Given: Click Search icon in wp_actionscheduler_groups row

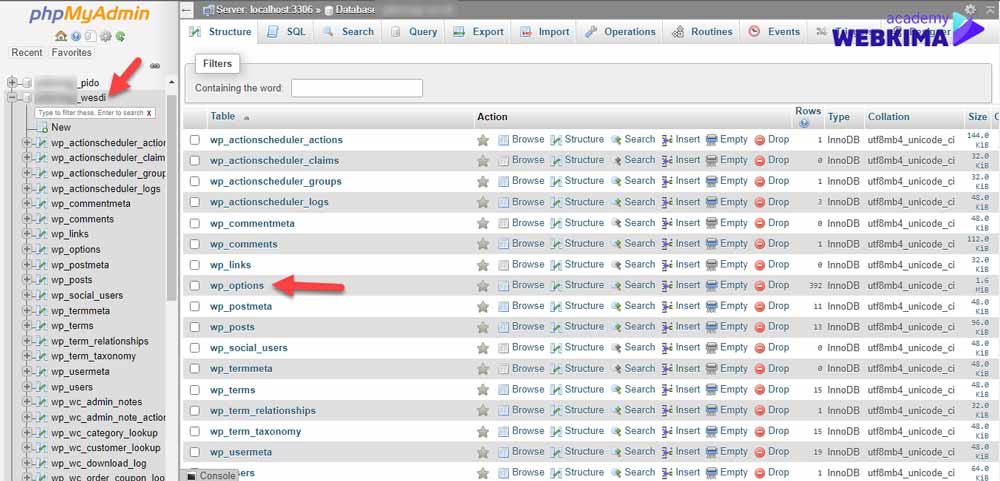Looking at the screenshot, I should 616,181.
